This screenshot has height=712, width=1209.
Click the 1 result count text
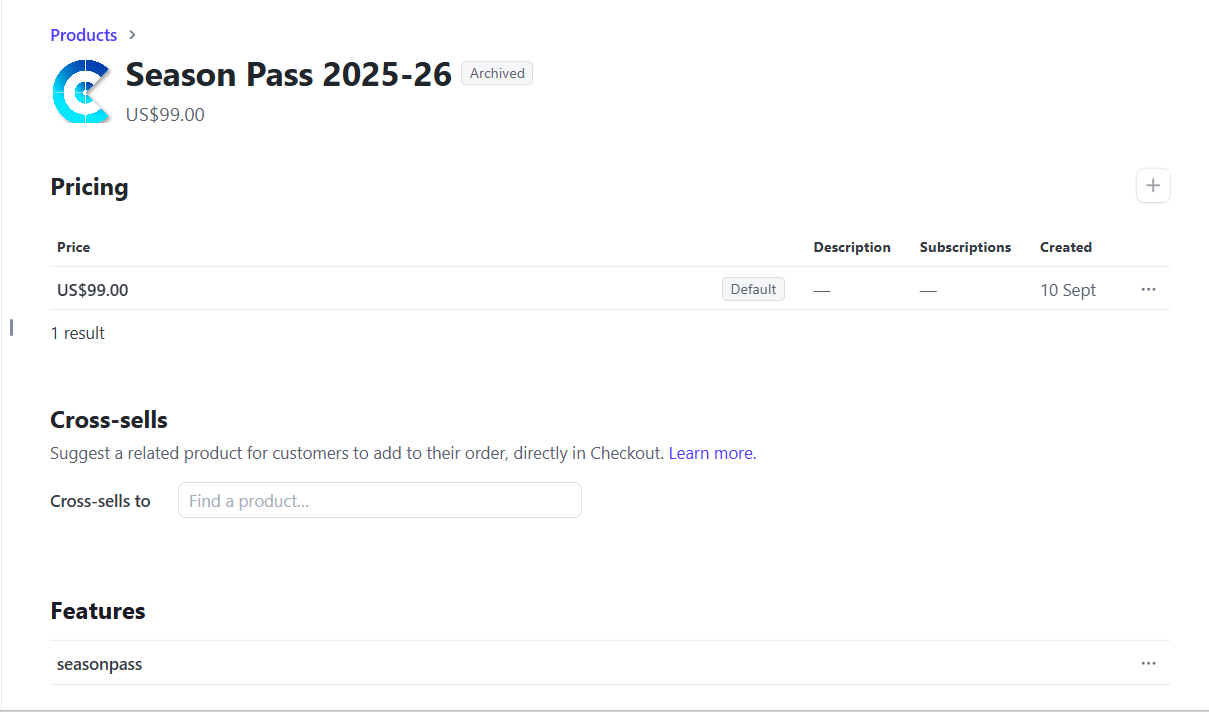pos(77,333)
